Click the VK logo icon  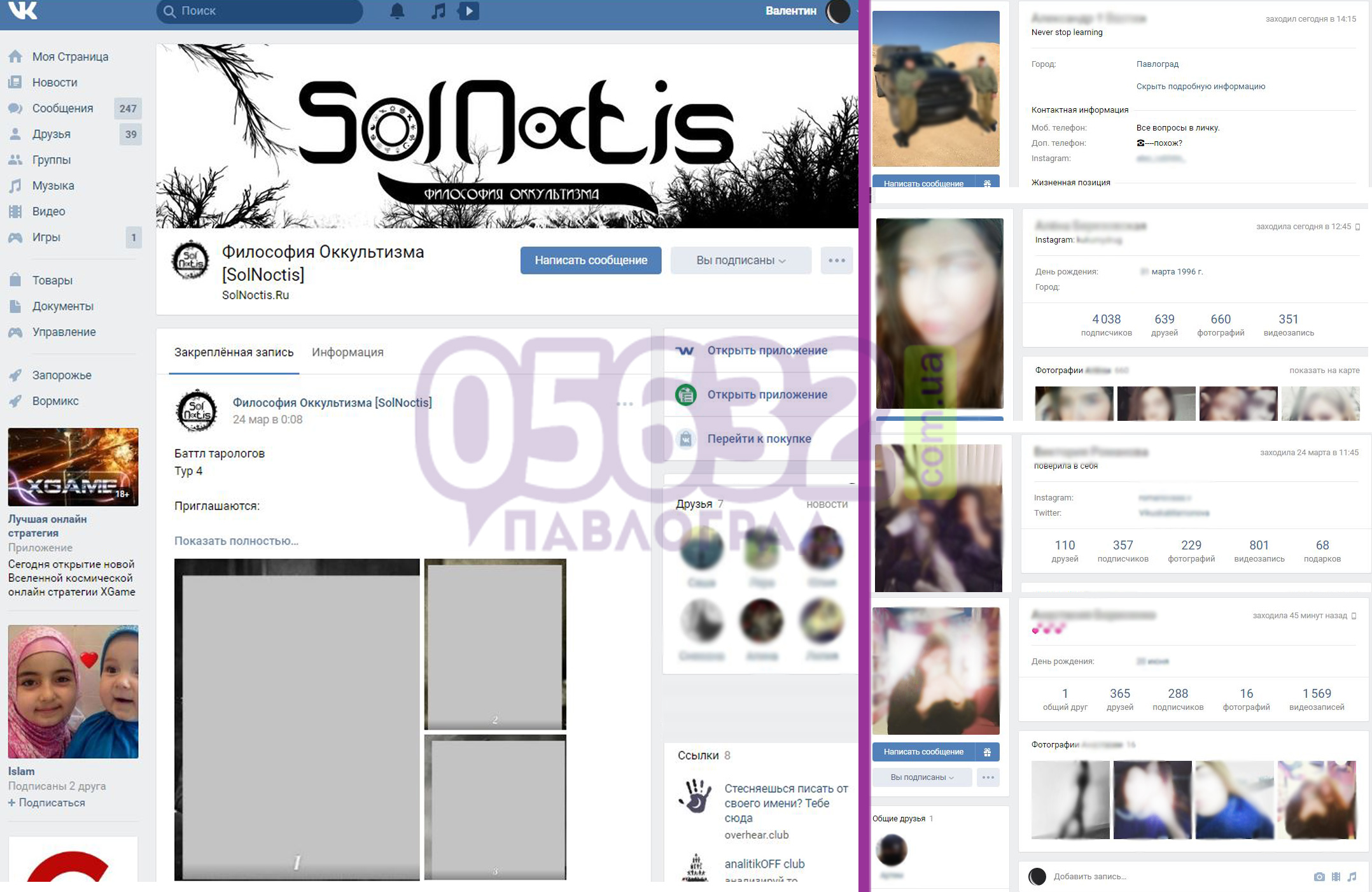[23, 10]
